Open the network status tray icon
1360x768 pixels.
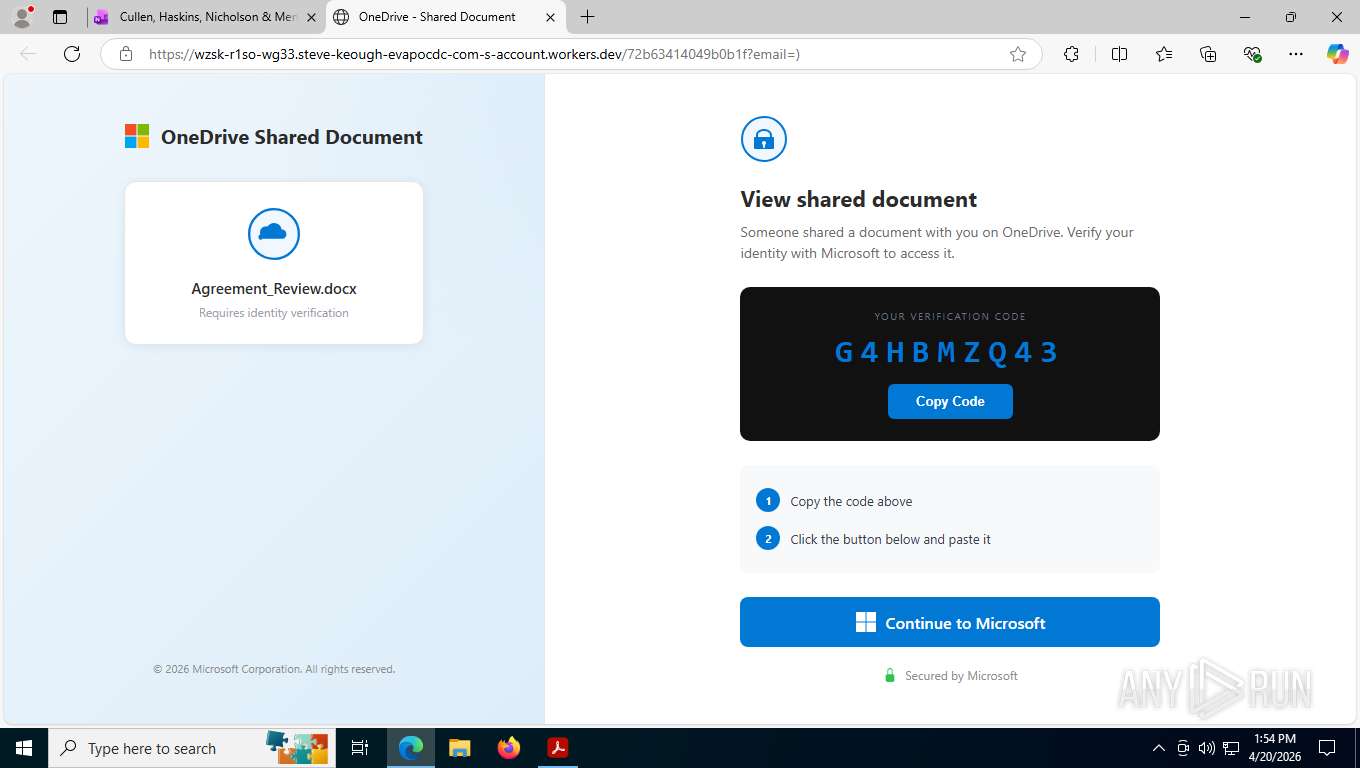[1232, 748]
